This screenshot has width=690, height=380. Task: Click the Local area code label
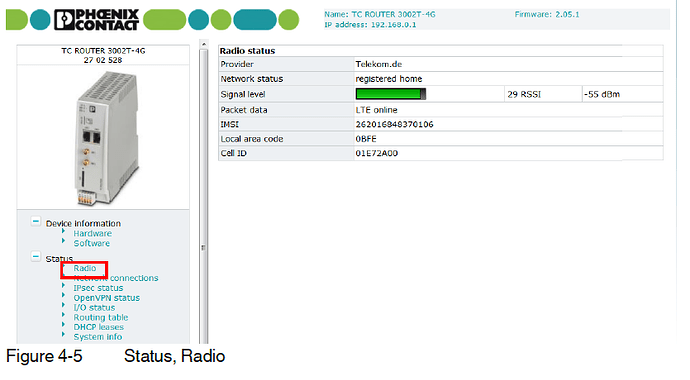[252, 139]
